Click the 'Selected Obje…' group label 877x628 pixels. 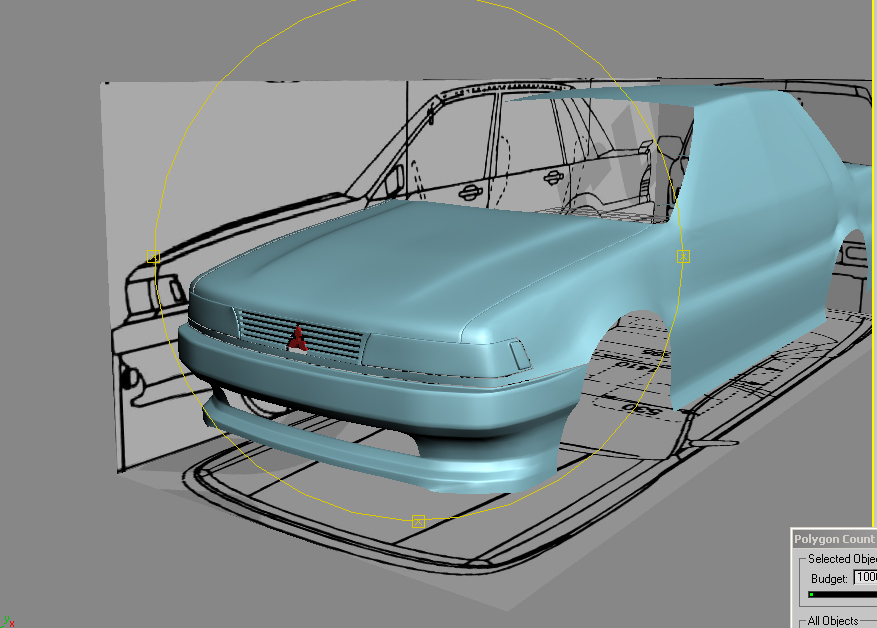pyautogui.click(x=842, y=559)
